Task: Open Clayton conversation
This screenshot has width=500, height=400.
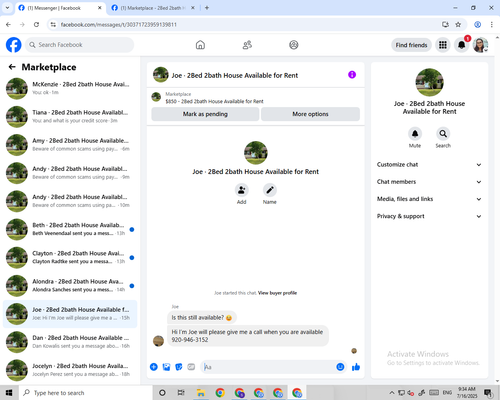Action: point(70,257)
